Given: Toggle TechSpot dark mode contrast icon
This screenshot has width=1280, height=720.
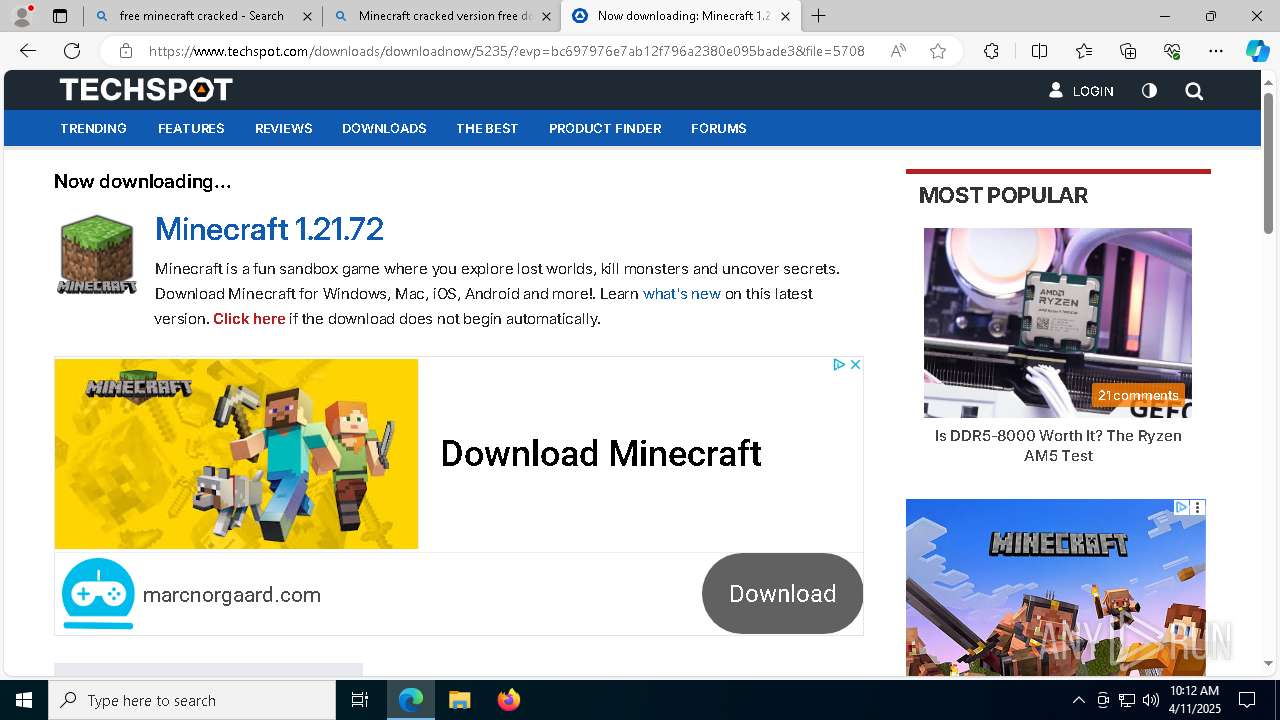Looking at the screenshot, I should click(x=1149, y=91).
